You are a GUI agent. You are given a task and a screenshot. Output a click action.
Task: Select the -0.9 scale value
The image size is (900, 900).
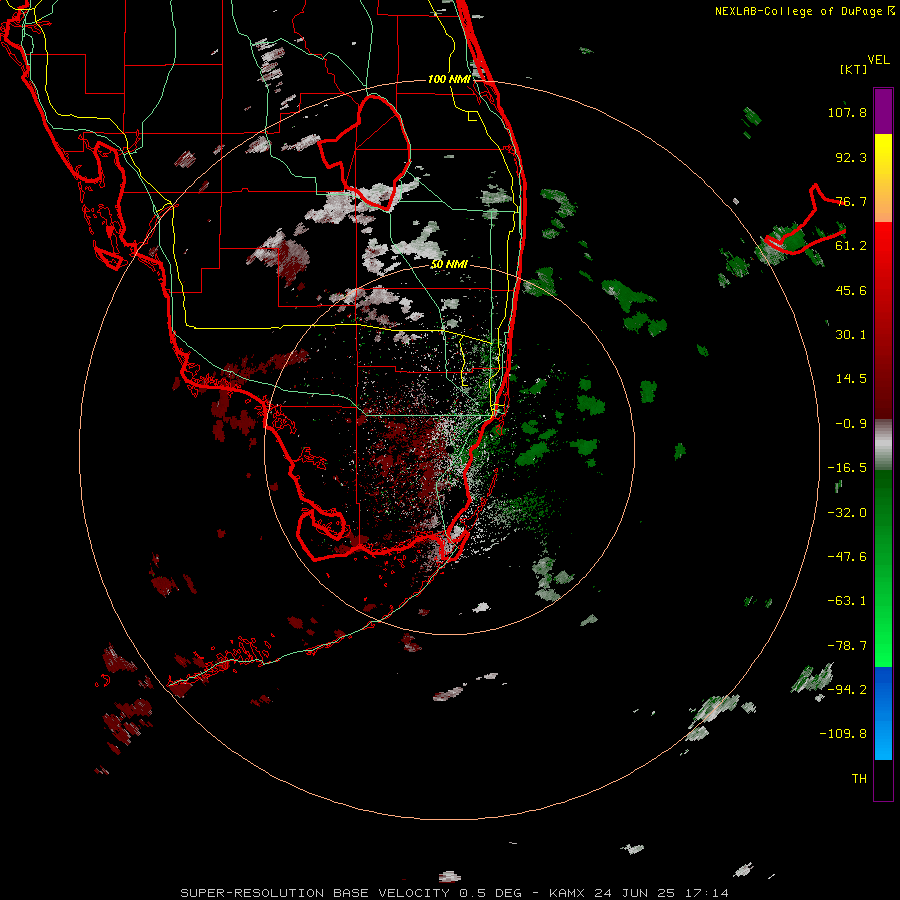[851, 424]
